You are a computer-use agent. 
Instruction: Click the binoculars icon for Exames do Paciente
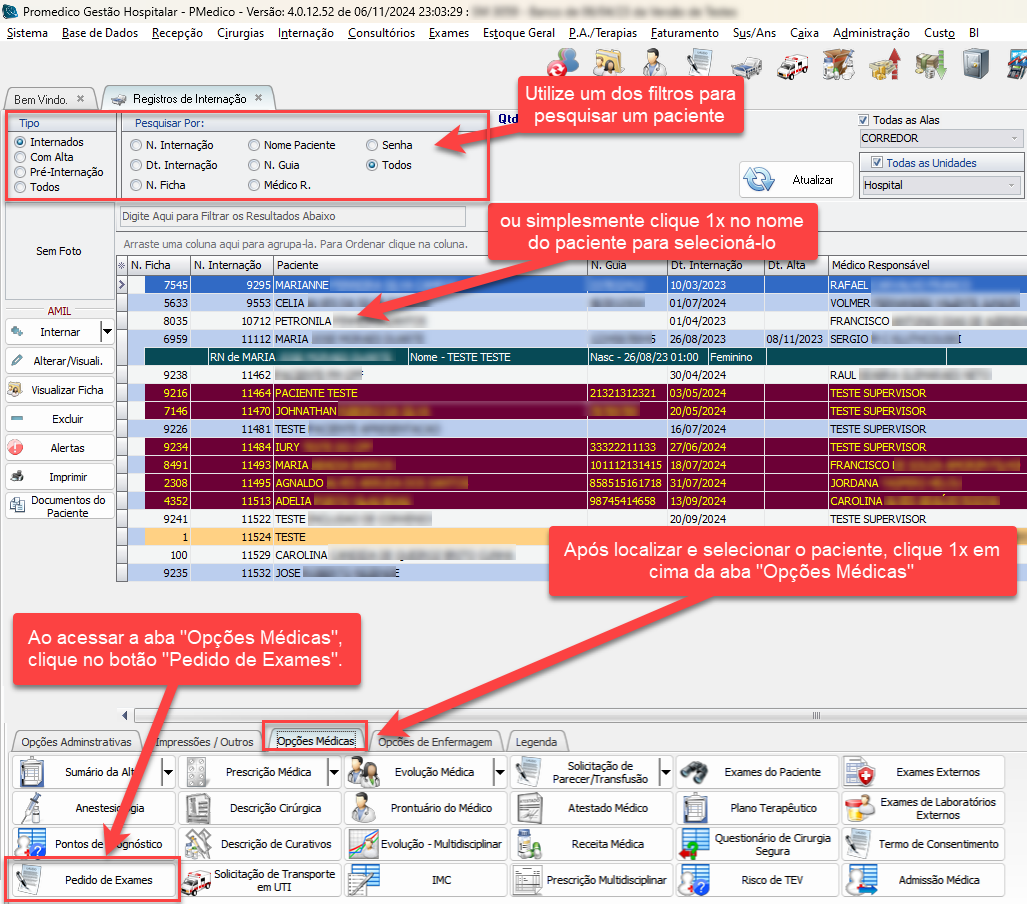(696, 772)
